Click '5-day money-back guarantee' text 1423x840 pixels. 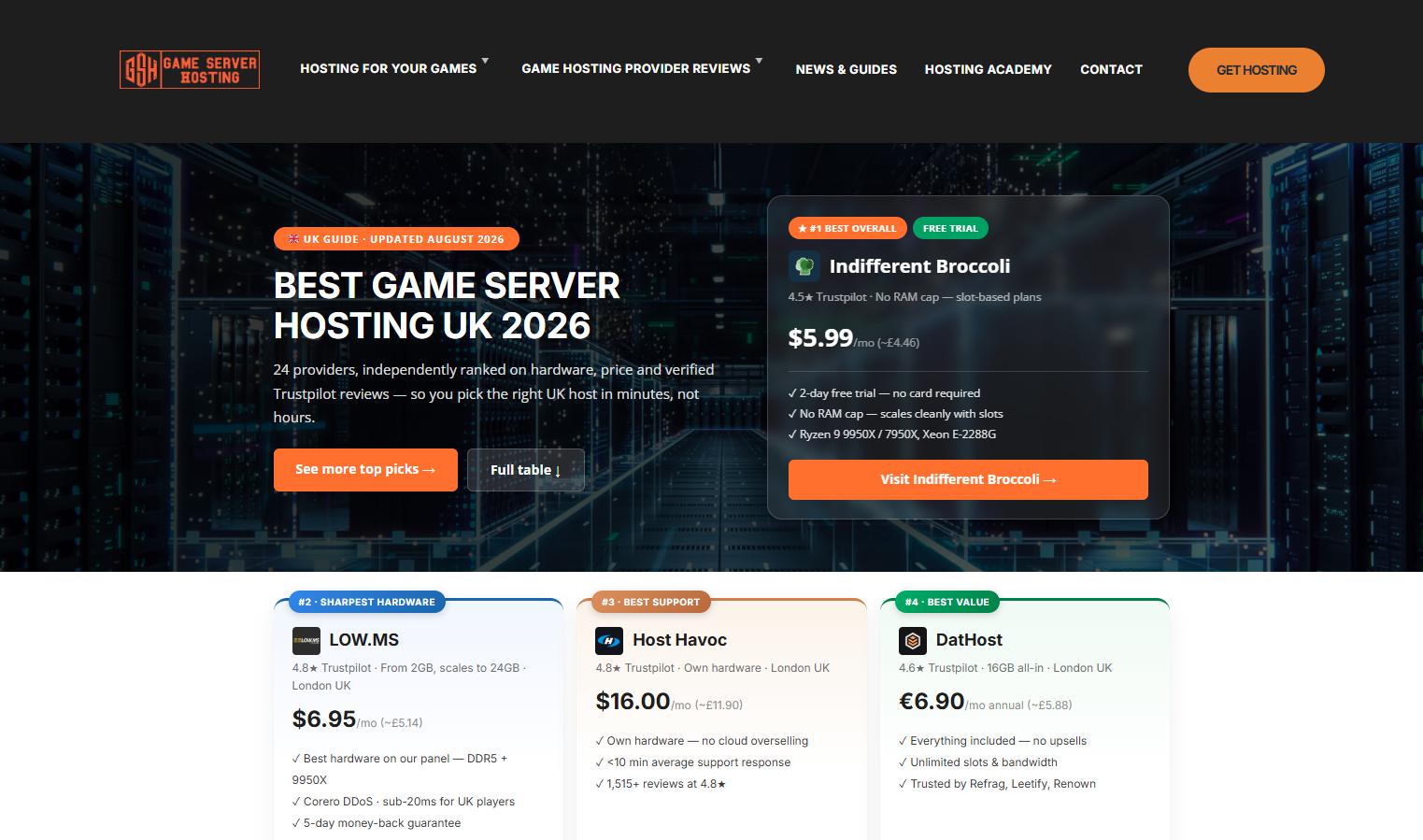click(x=377, y=823)
